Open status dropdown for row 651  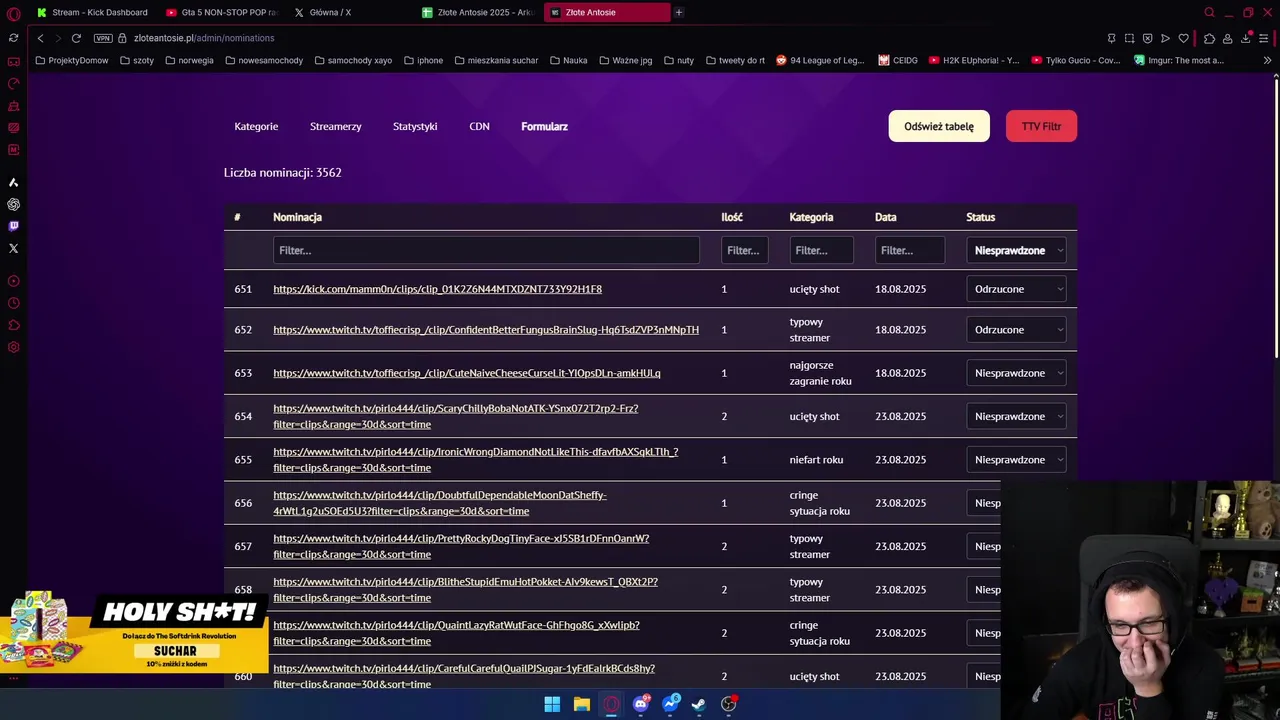coord(1016,289)
